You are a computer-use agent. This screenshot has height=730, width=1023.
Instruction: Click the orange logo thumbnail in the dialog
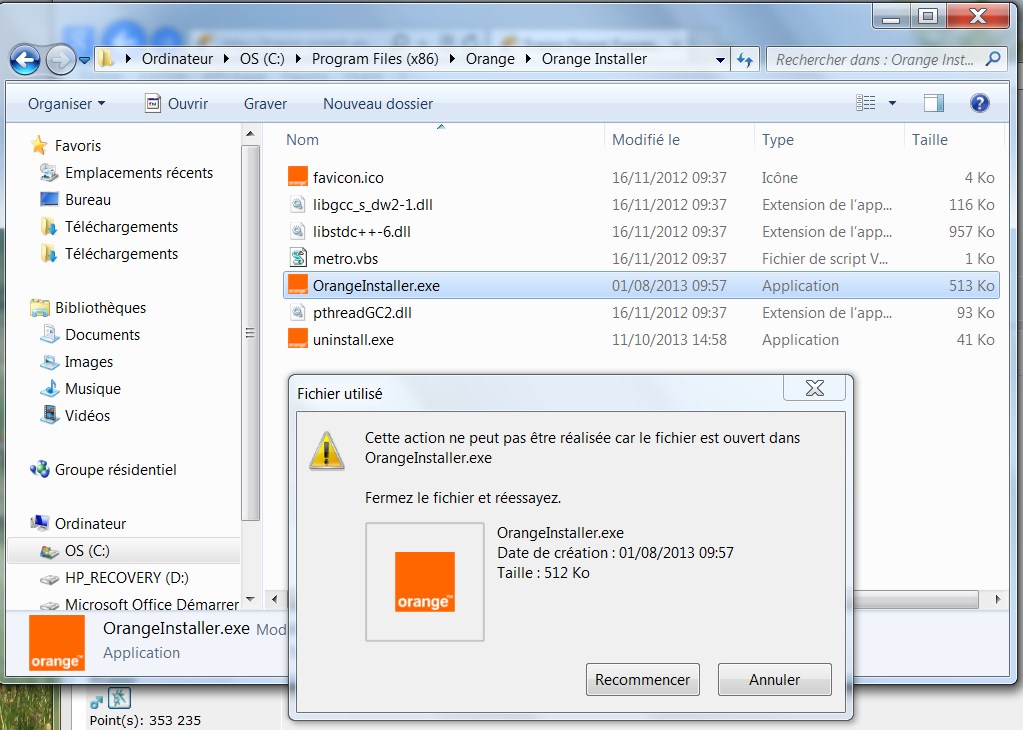(425, 582)
